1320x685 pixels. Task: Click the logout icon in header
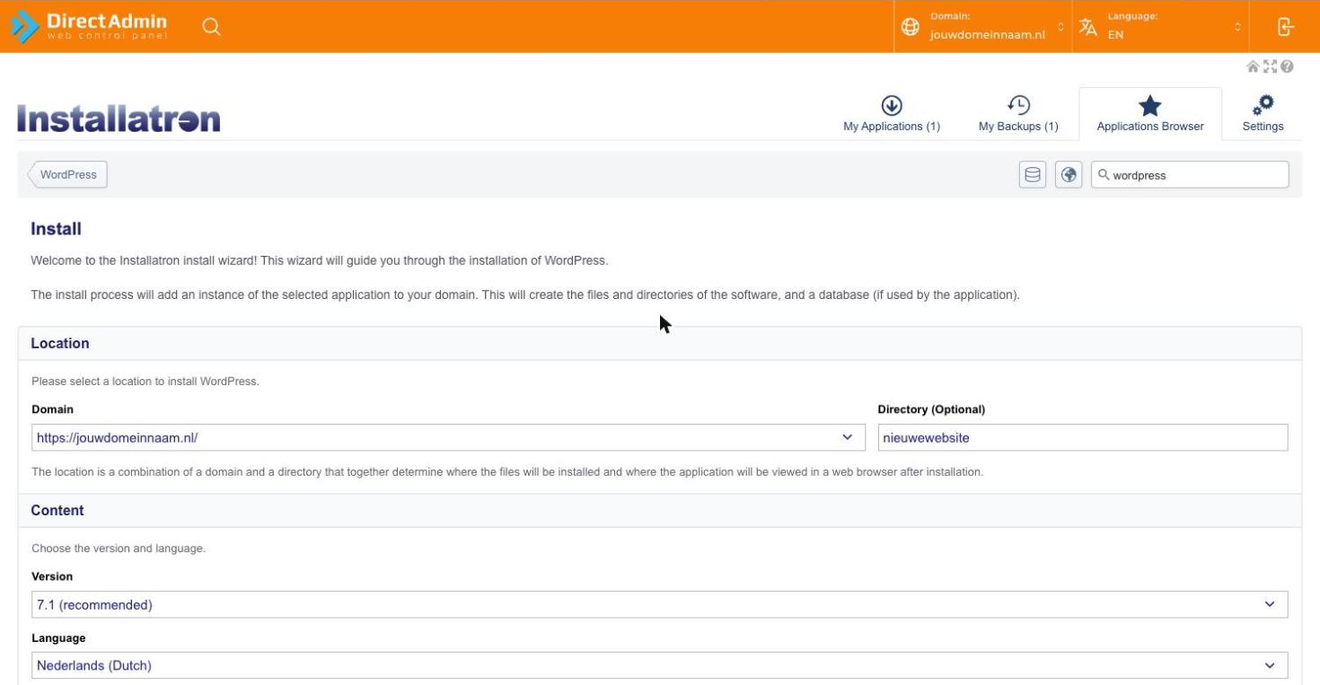pyautogui.click(x=1285, y=27)
